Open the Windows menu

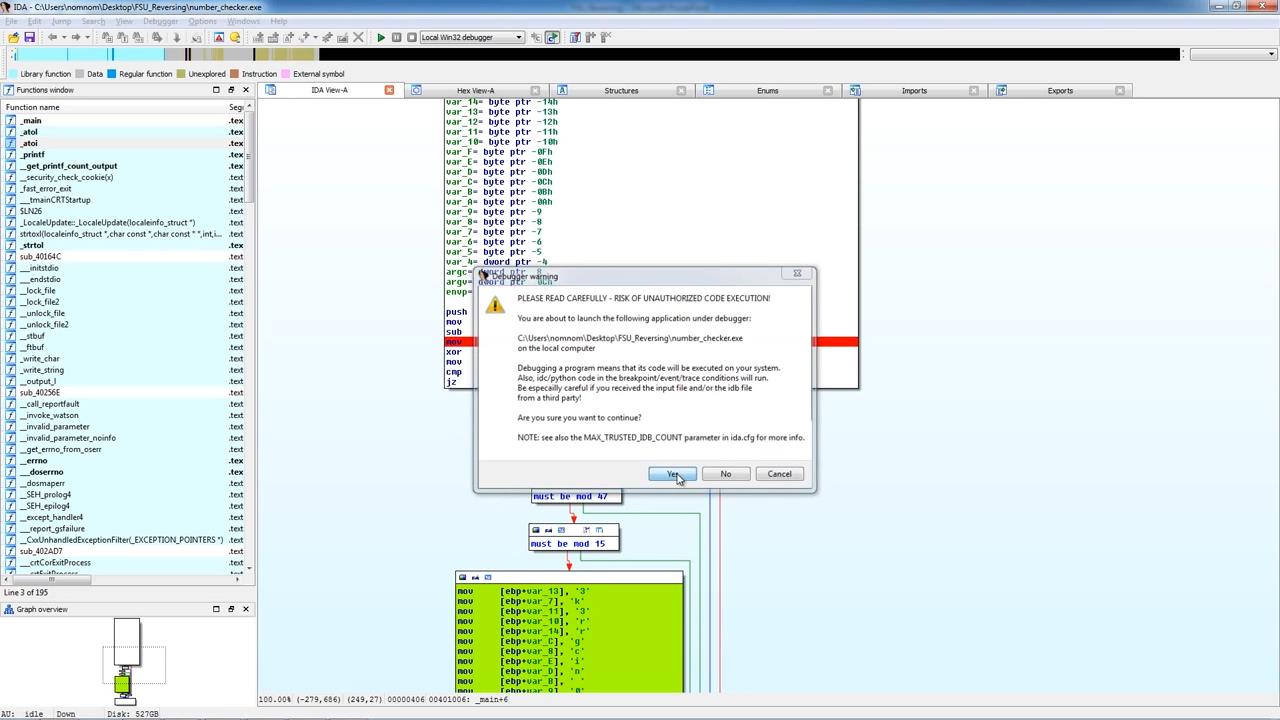[243, 21]
